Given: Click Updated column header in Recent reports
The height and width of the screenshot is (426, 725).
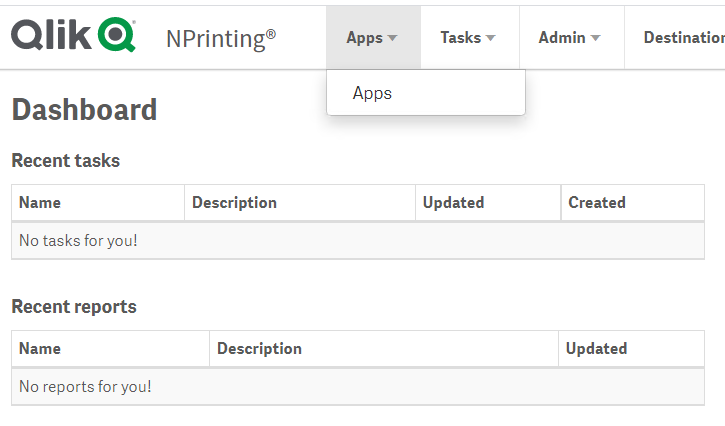Looking at the screenshot, I should click(632, 349).
